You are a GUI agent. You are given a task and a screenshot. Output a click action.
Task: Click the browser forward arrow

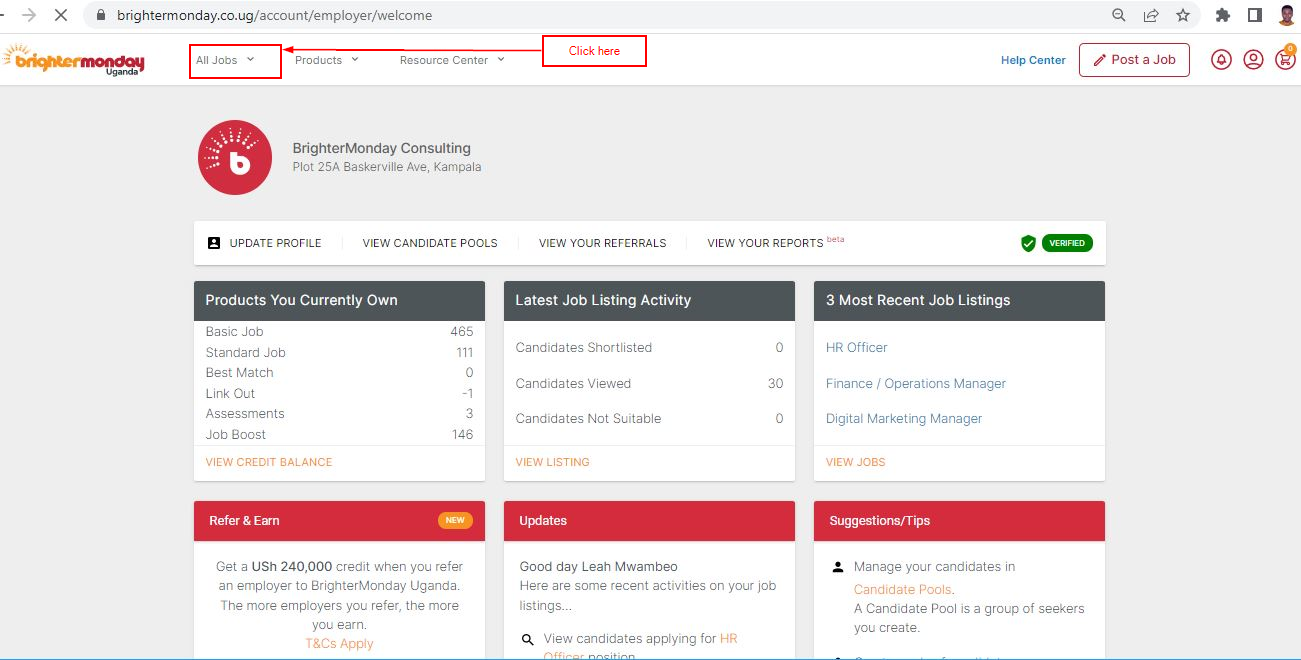click(x=29, y=15)
